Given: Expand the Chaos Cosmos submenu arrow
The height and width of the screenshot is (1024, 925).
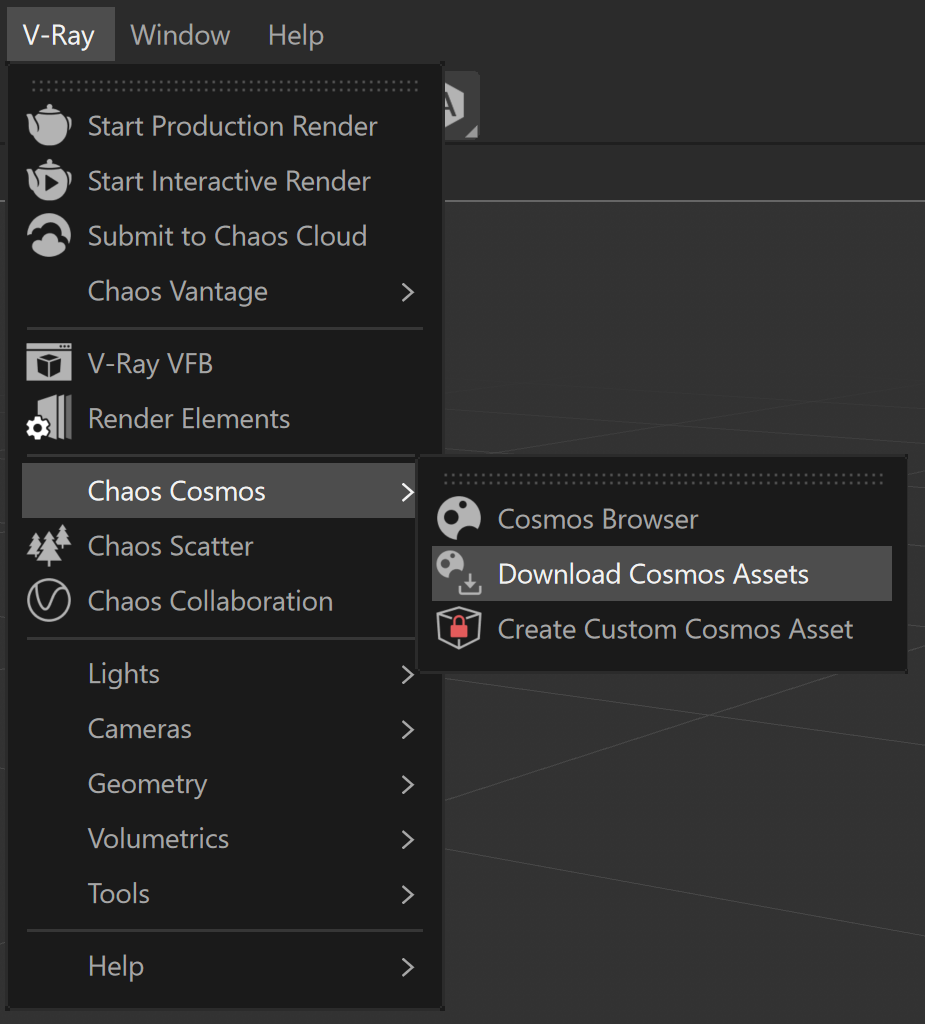Looking at the screenshot, I should (408, 492).
